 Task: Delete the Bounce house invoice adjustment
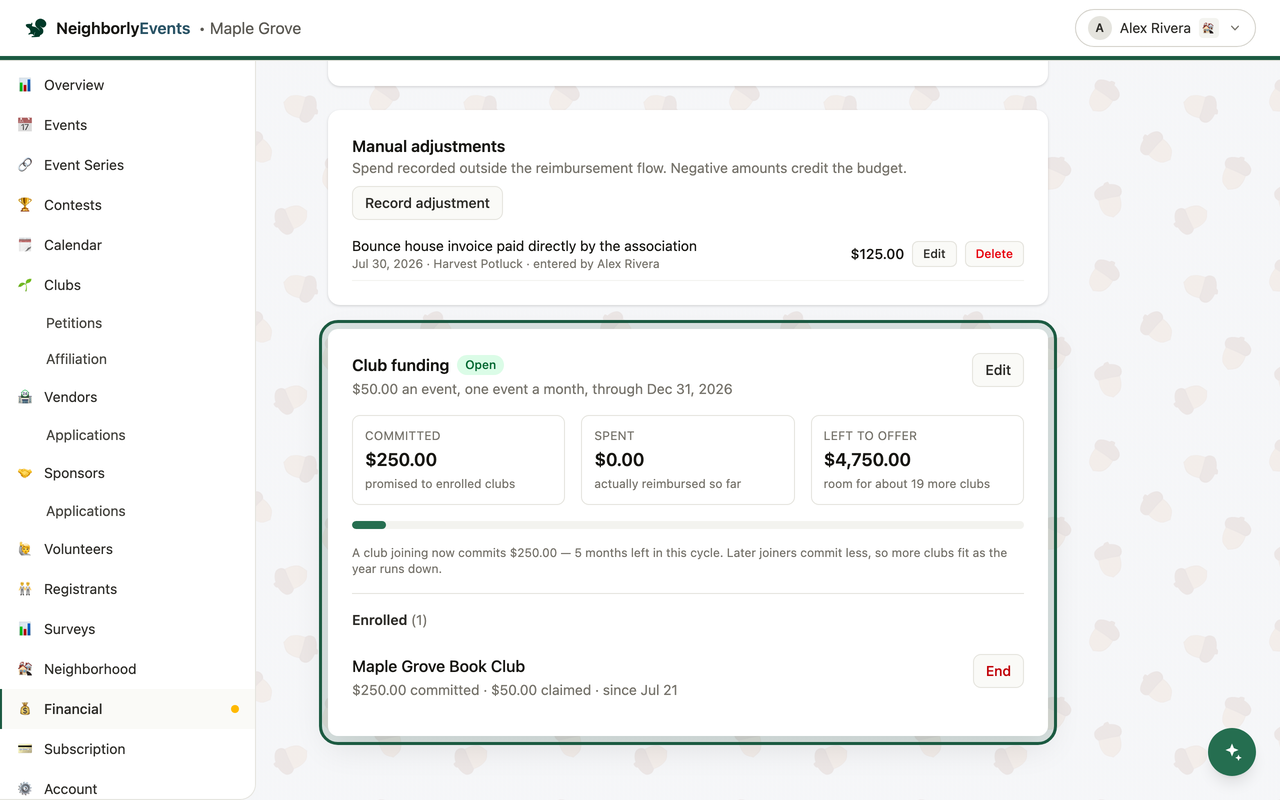[x=994, y=254]
